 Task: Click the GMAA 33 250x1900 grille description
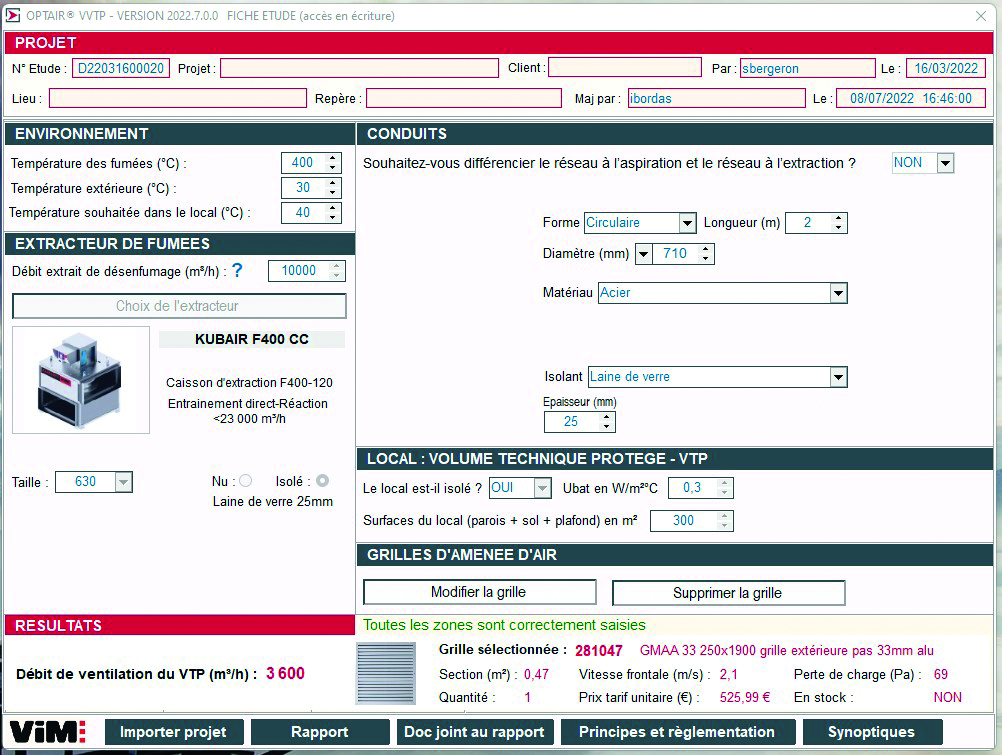coord(787,651)
